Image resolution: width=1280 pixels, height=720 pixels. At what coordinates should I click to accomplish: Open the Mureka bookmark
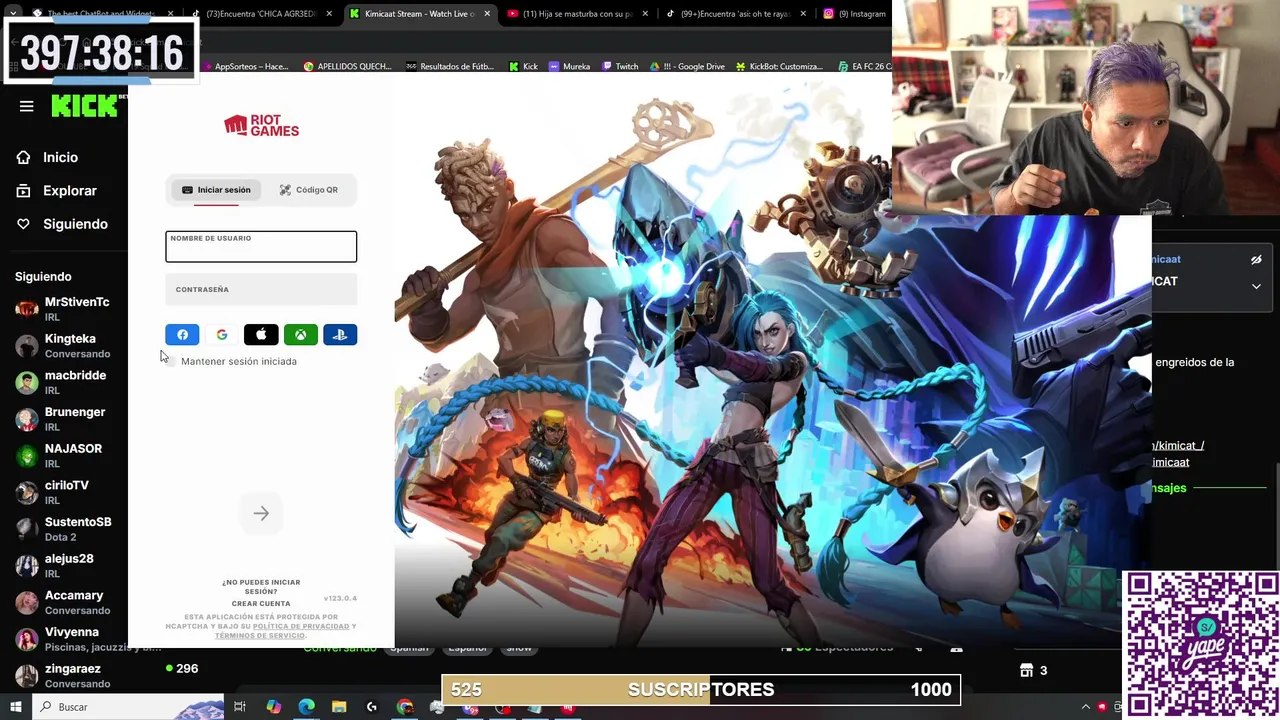[x=570, y=66]
